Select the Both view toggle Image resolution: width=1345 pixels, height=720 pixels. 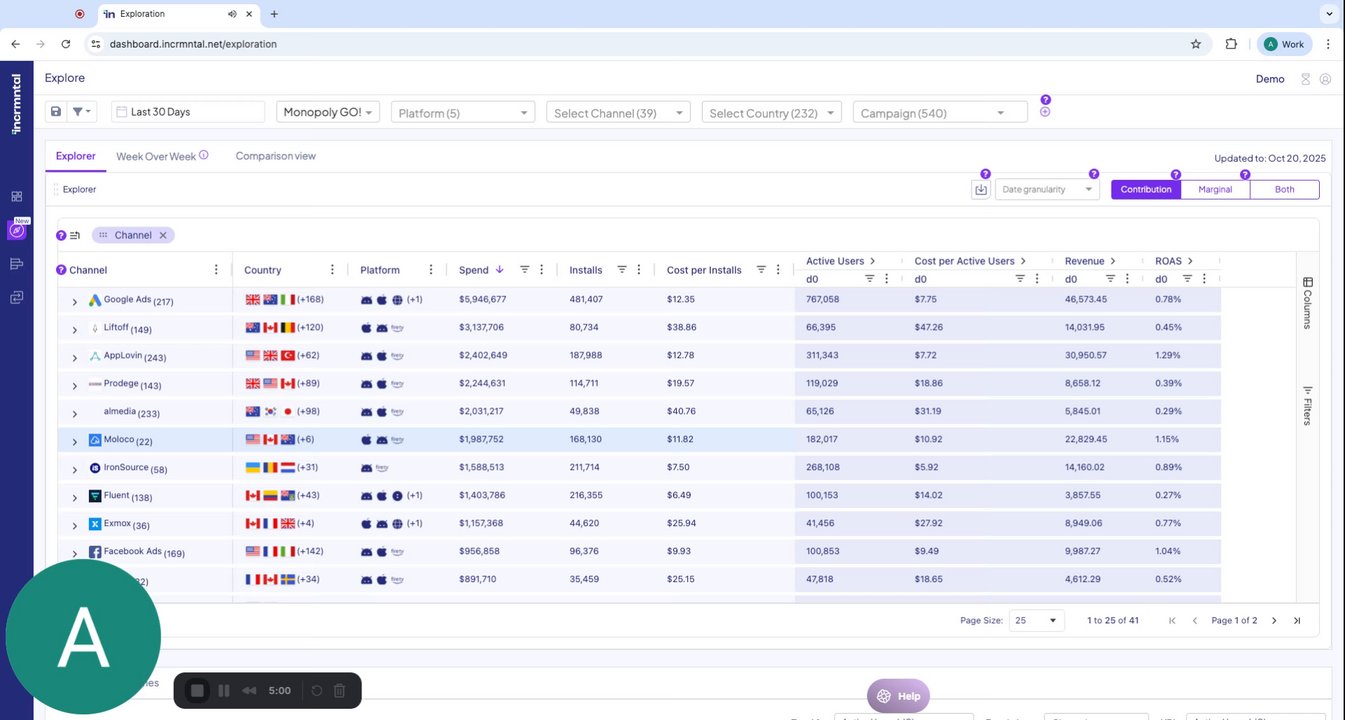point(1284,189)
